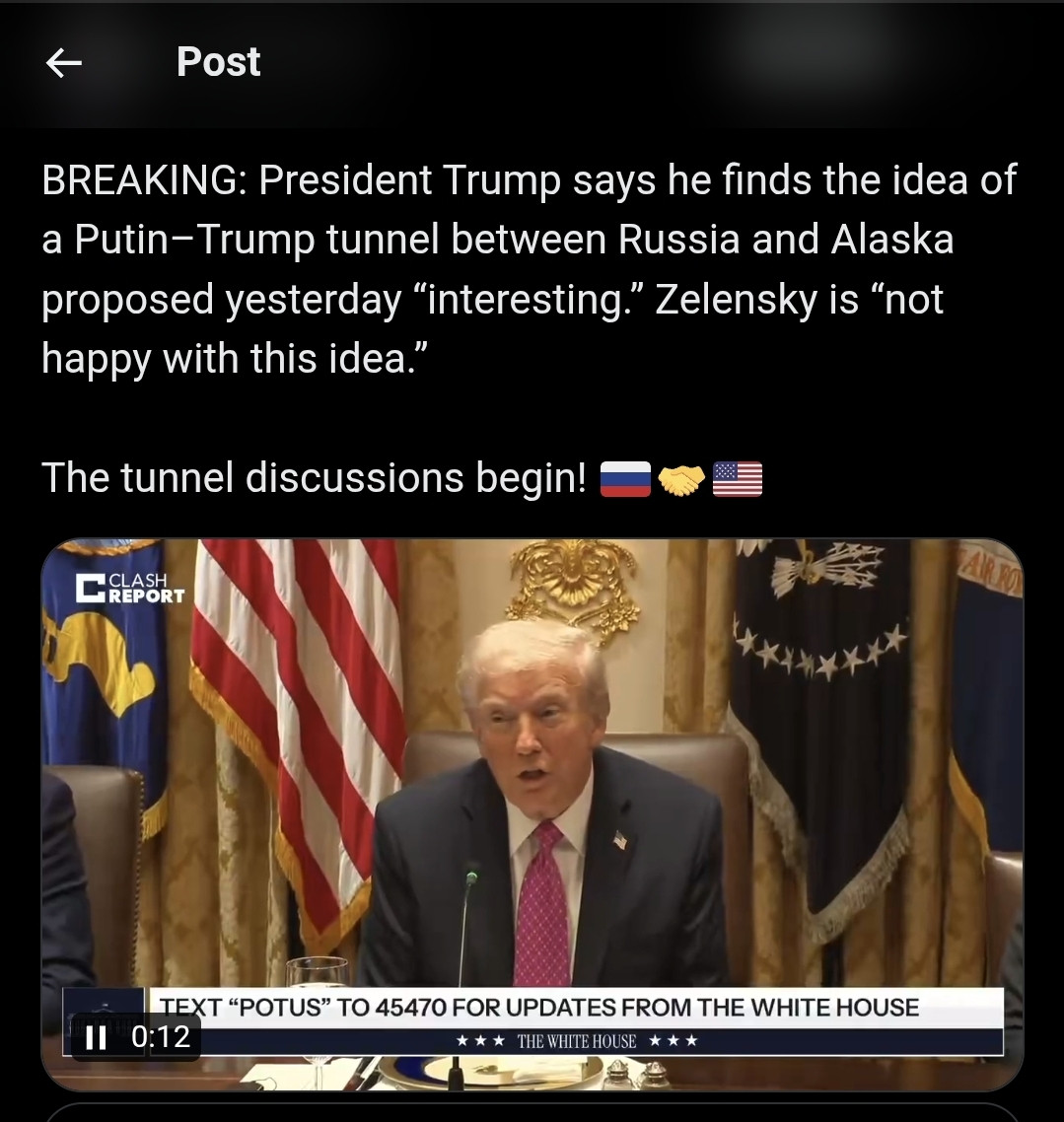Tap the American flag emoji in the post
This screenshot has height=1122, width=1064.
pos(738,479)
